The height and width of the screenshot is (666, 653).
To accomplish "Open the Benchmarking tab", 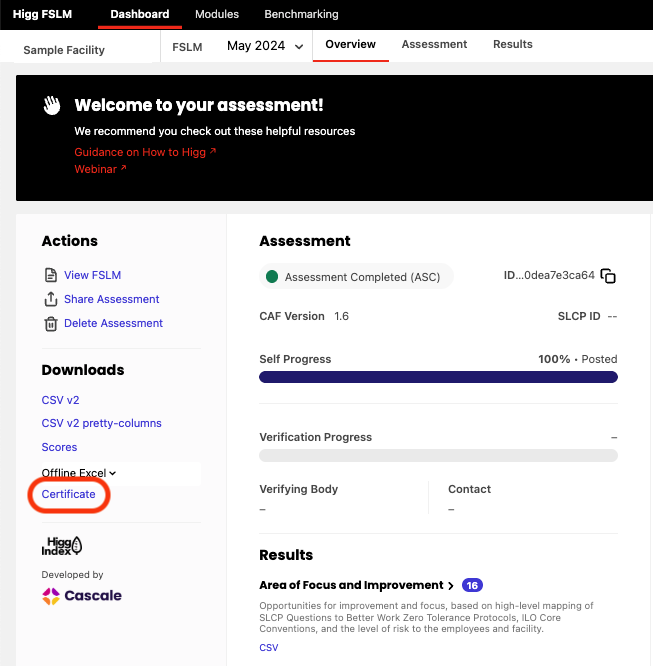I will tap(301, 14).
